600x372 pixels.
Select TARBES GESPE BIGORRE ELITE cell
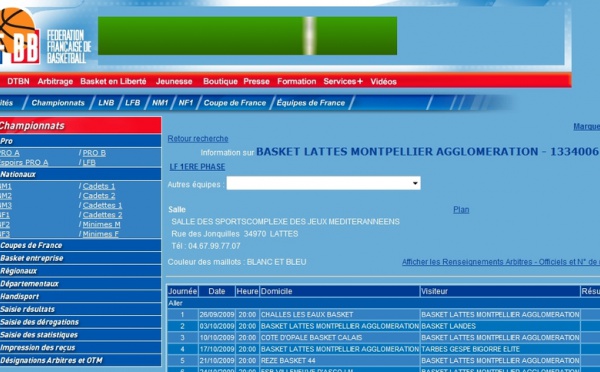tap(500, 349)
